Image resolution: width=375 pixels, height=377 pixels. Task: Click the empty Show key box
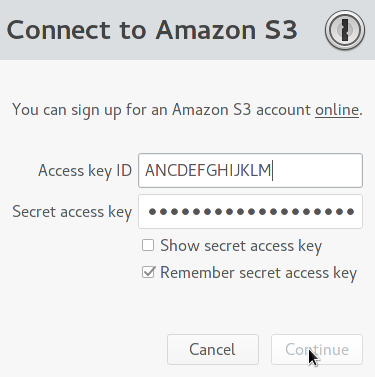(x=148, y=245)
